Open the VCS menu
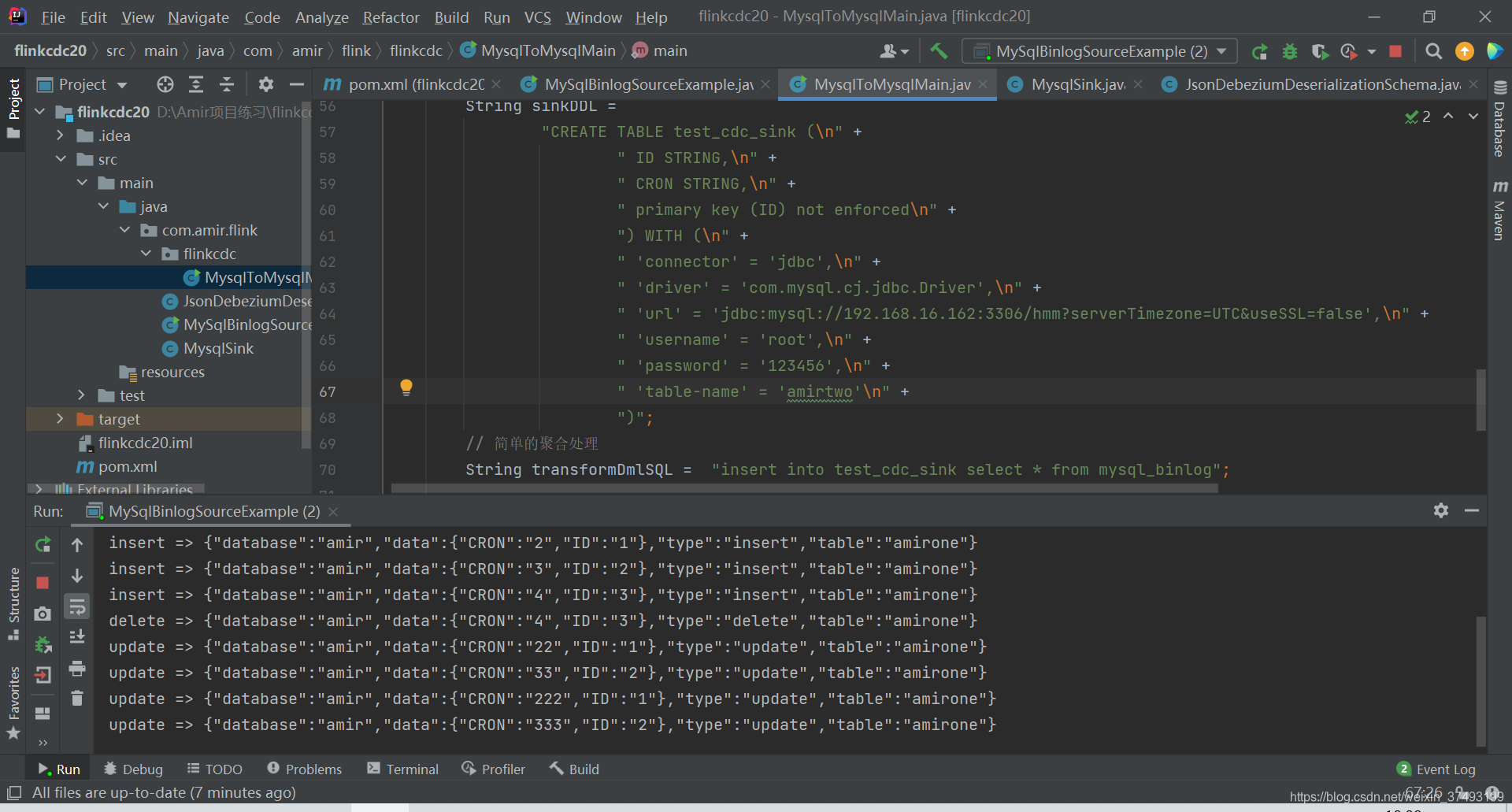1512x812 pixels. (537, 17)
